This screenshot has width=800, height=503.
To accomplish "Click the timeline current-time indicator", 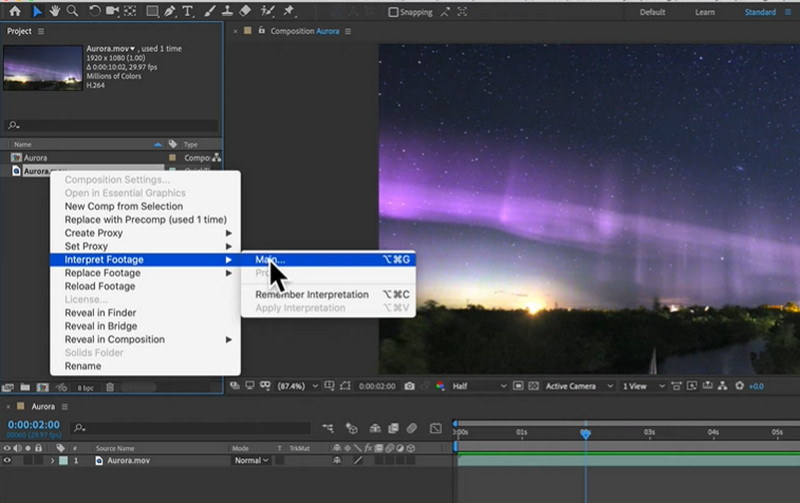I will point(585,434).
